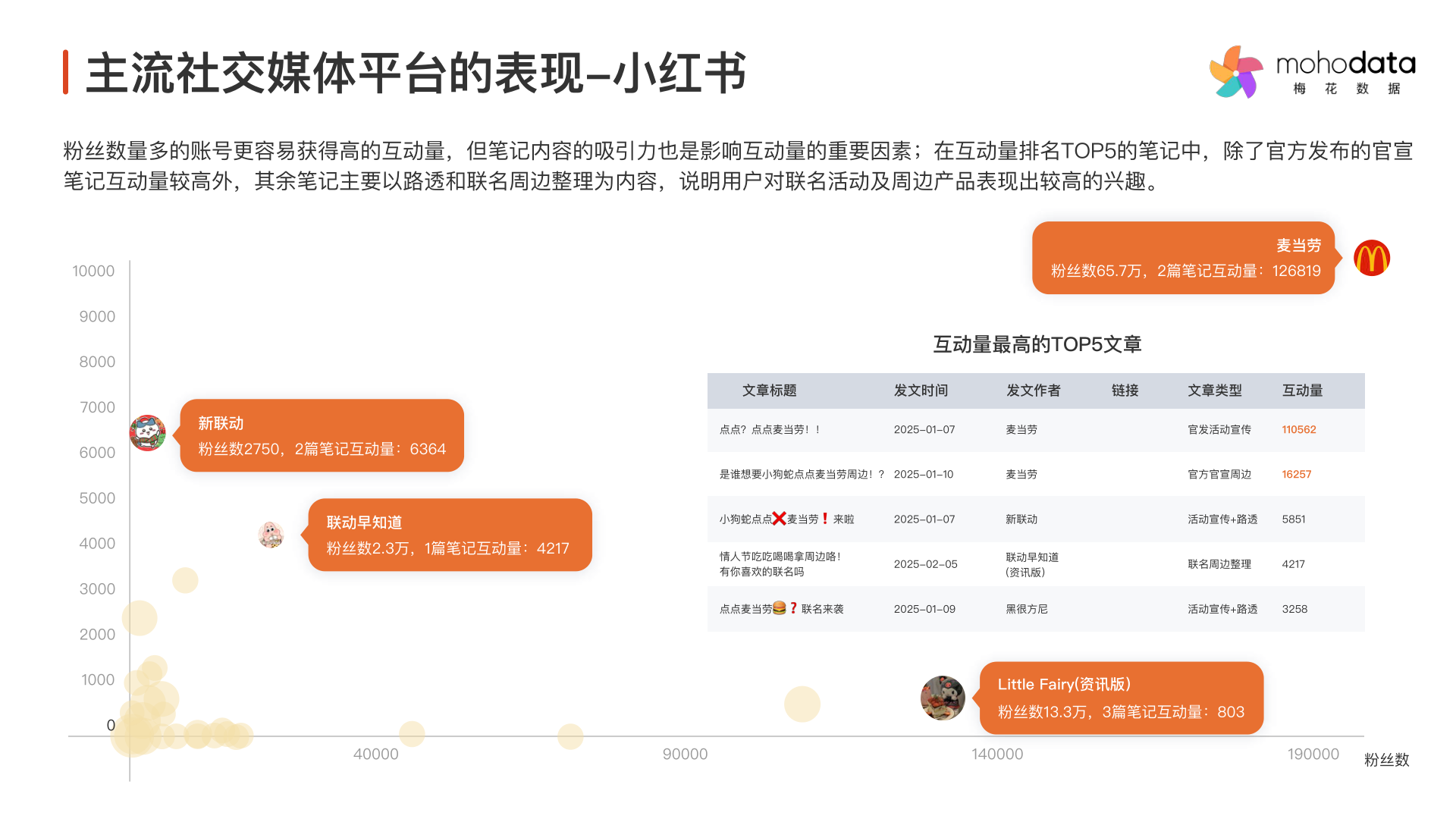
Task: Click the 文章标题 column header
Action: (769, 391)
